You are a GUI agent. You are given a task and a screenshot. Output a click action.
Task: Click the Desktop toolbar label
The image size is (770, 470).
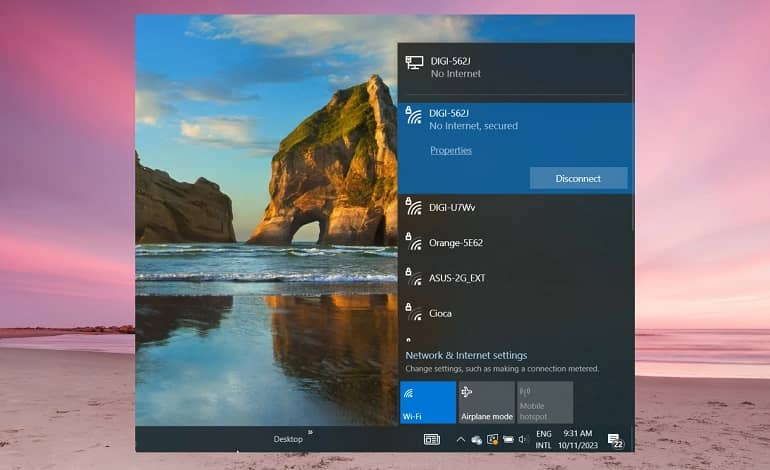pyautogui.click(x=288, y=439)
